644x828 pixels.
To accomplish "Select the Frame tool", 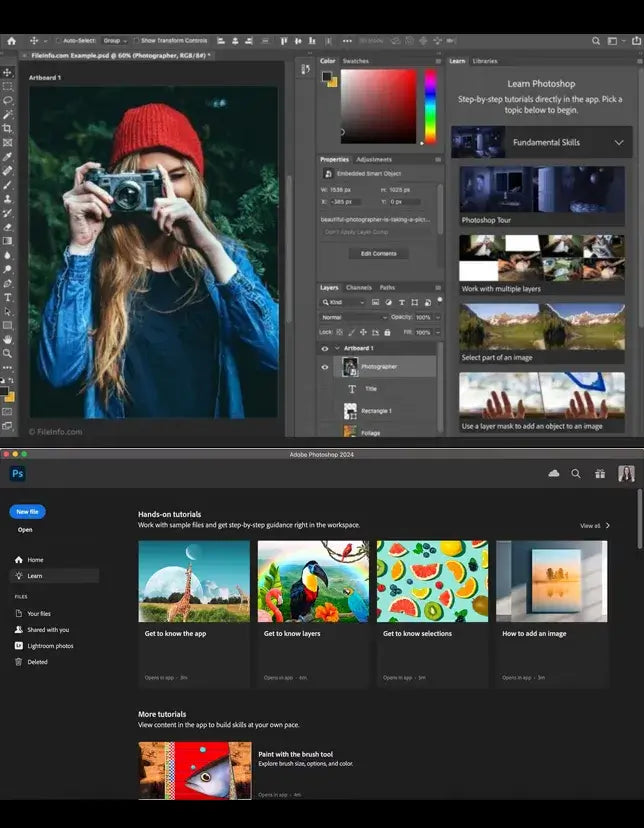I will [7, 143].
